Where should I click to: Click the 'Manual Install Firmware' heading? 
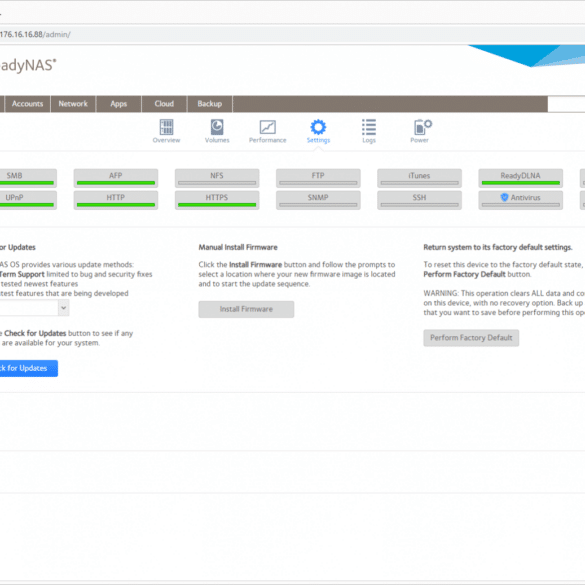238,247
